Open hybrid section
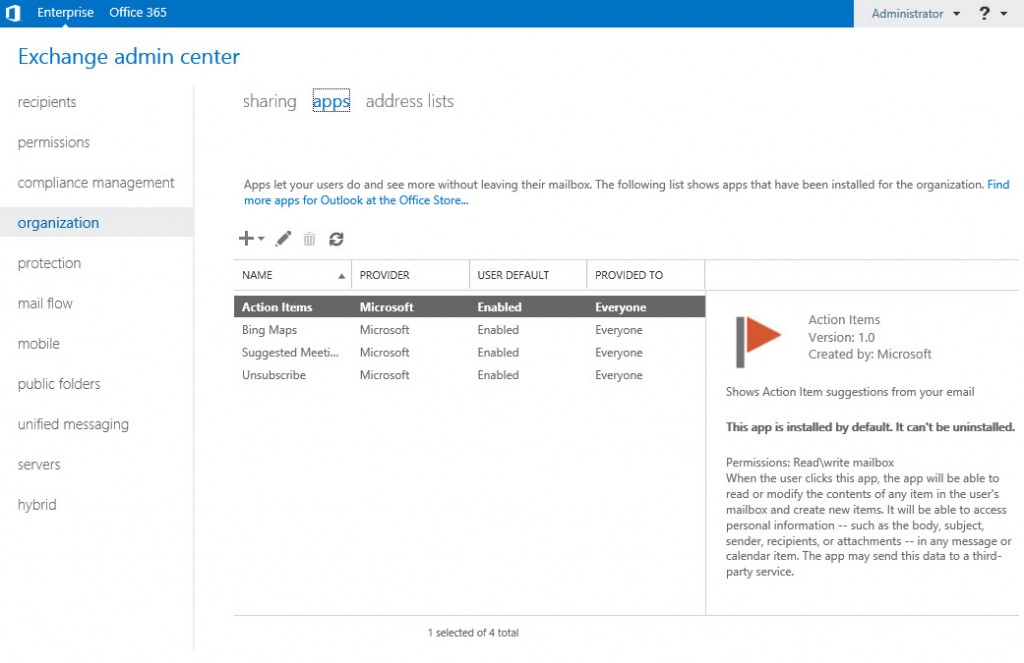1024x663 pixels. (37, 505)
